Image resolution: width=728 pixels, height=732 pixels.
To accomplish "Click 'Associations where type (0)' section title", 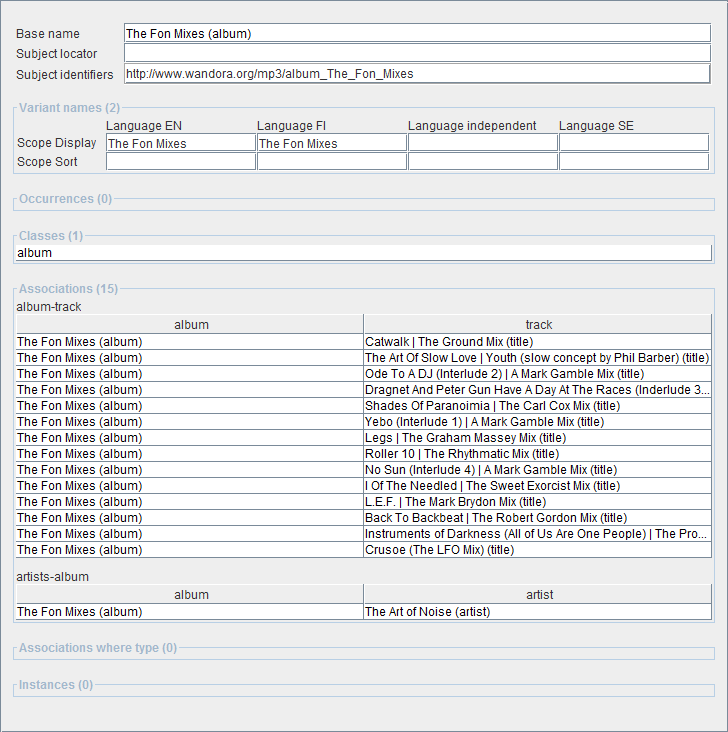I will click(x=98, y=648).
